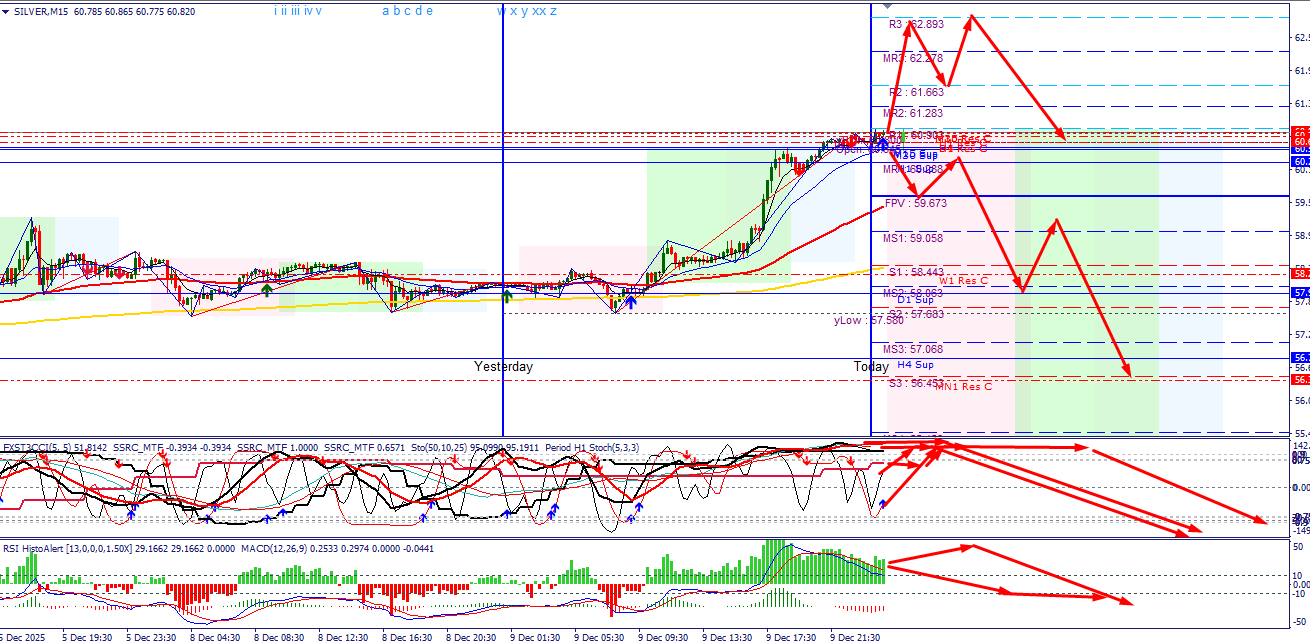Click the S2 : 57.683 pivot label

pyautogui.click(x=916, y=314)
